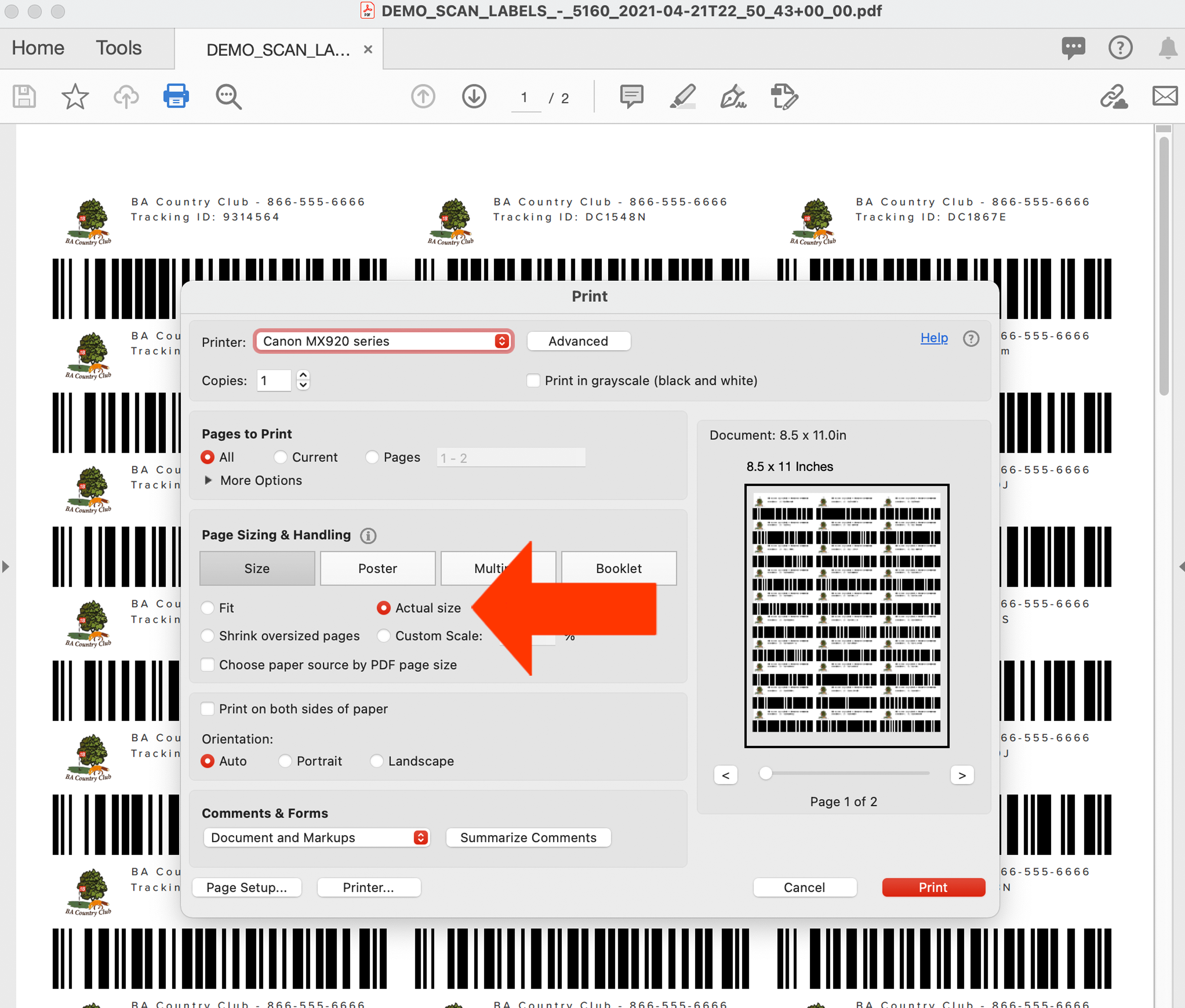Screen dimensions: 1185x1008
Task: Show previous preview page with < button
Action: tap(725, 775)
